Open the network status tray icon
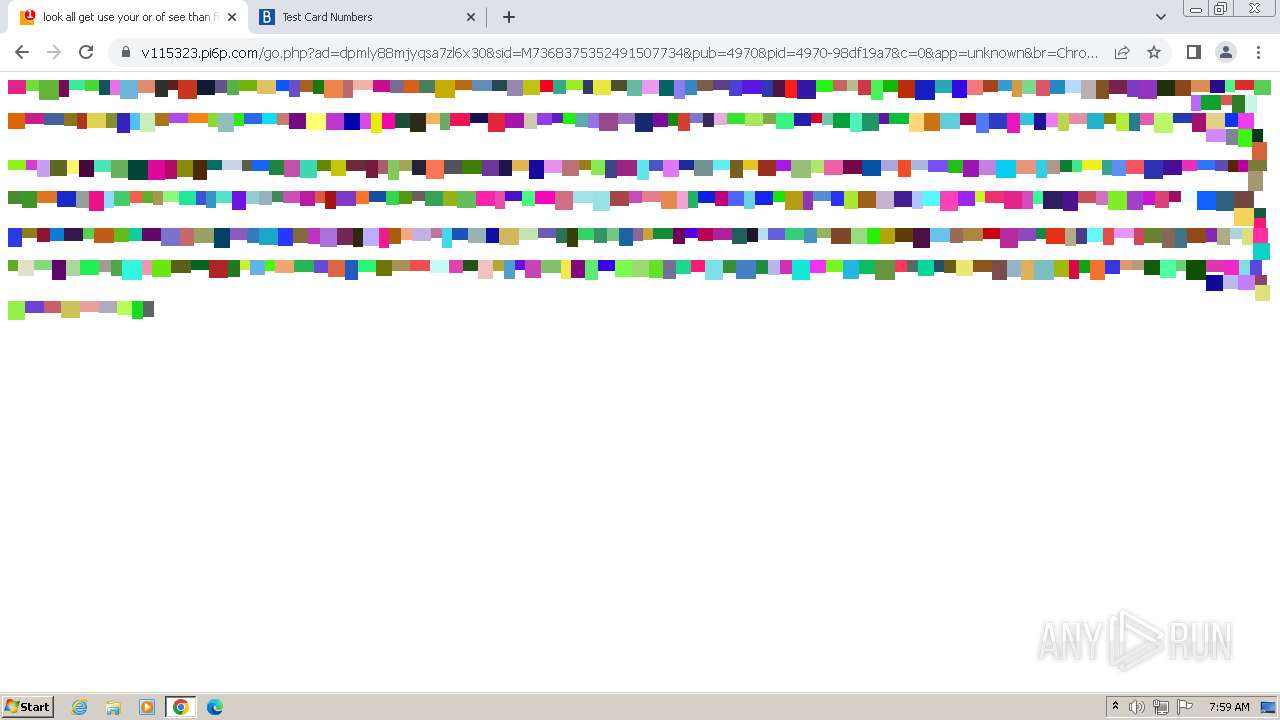This screenshot has height=720, width=1280. coord(1161,707)
